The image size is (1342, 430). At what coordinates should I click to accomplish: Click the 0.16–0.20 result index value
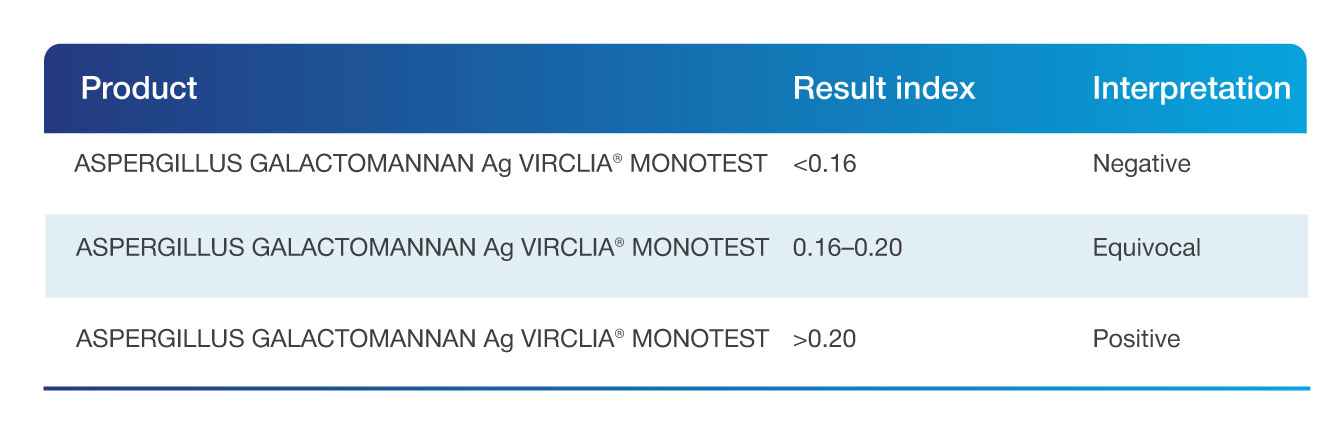pyautogui.click(x=847, y=247)
